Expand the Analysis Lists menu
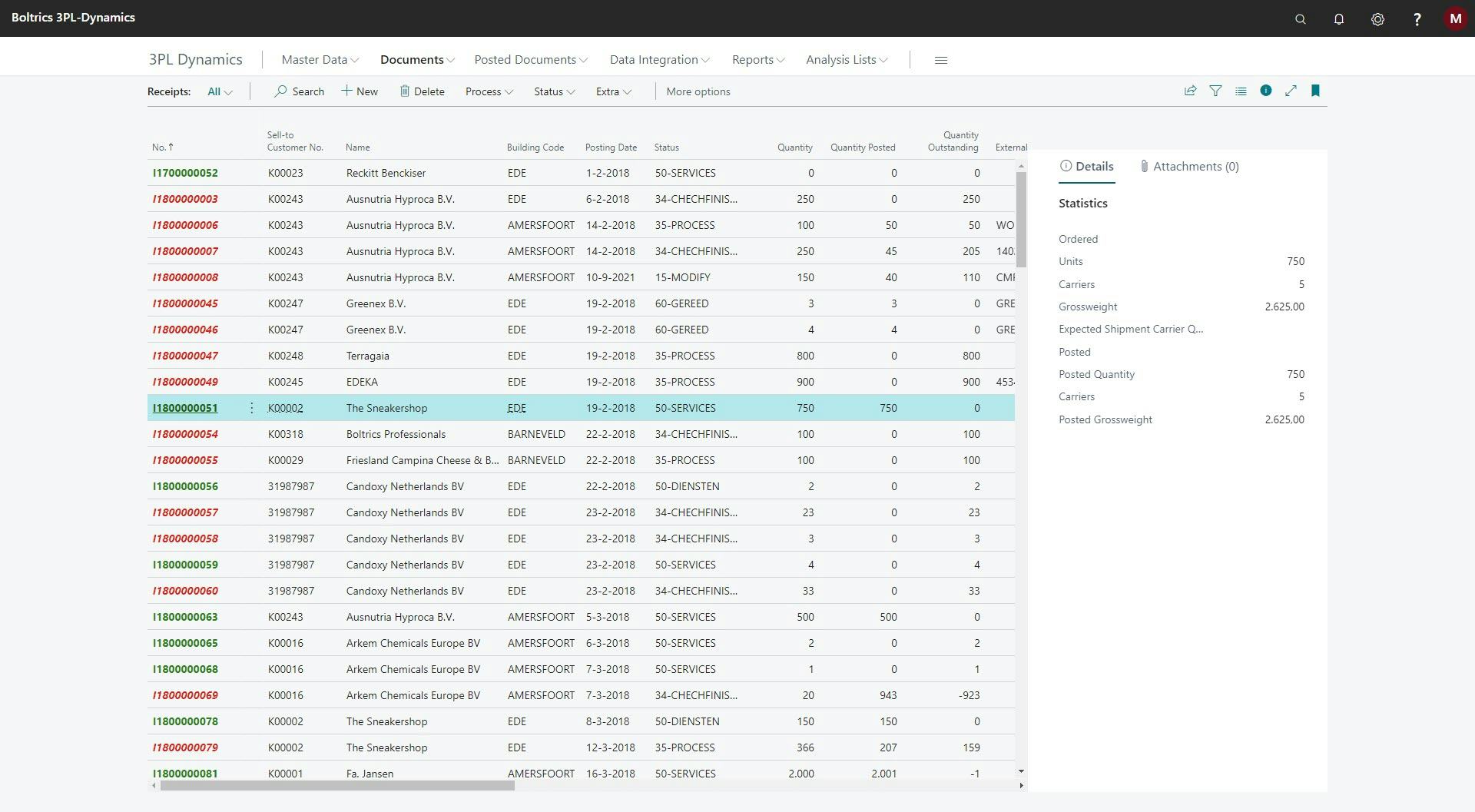Viewport: 1475px width, 812px height. click(847, 60)
